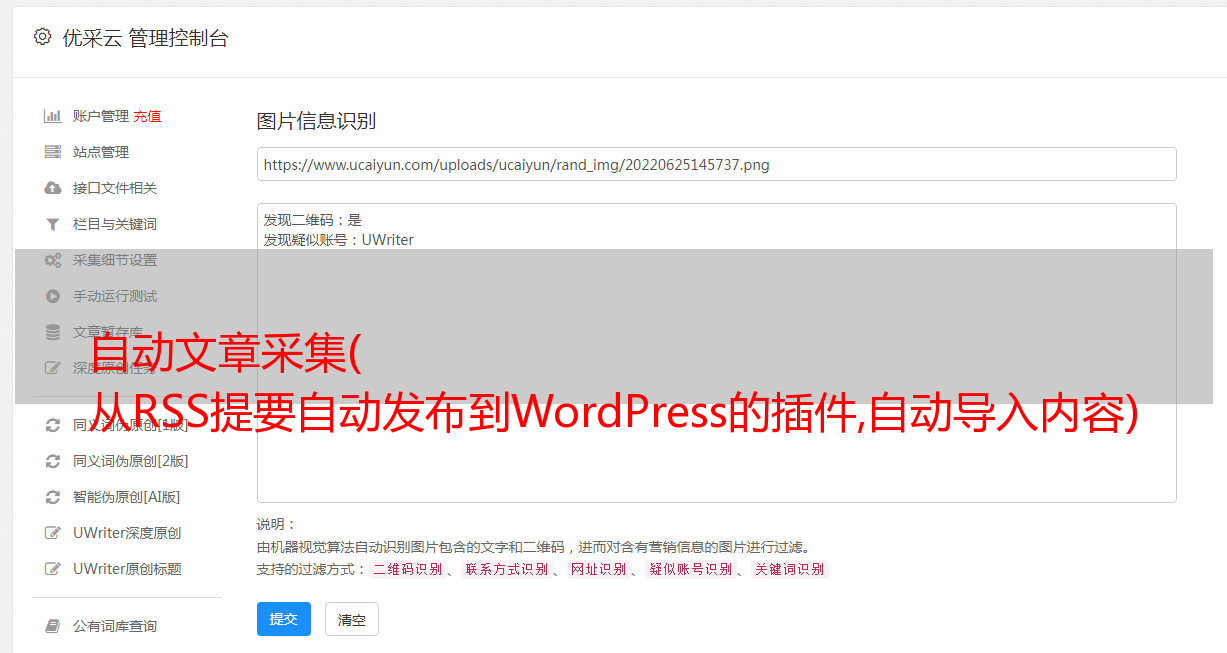The height and width of the screenshot is (653, 1227).
Task: Open 智能伪原创[AI版] menu item
Action: [127, 497]
